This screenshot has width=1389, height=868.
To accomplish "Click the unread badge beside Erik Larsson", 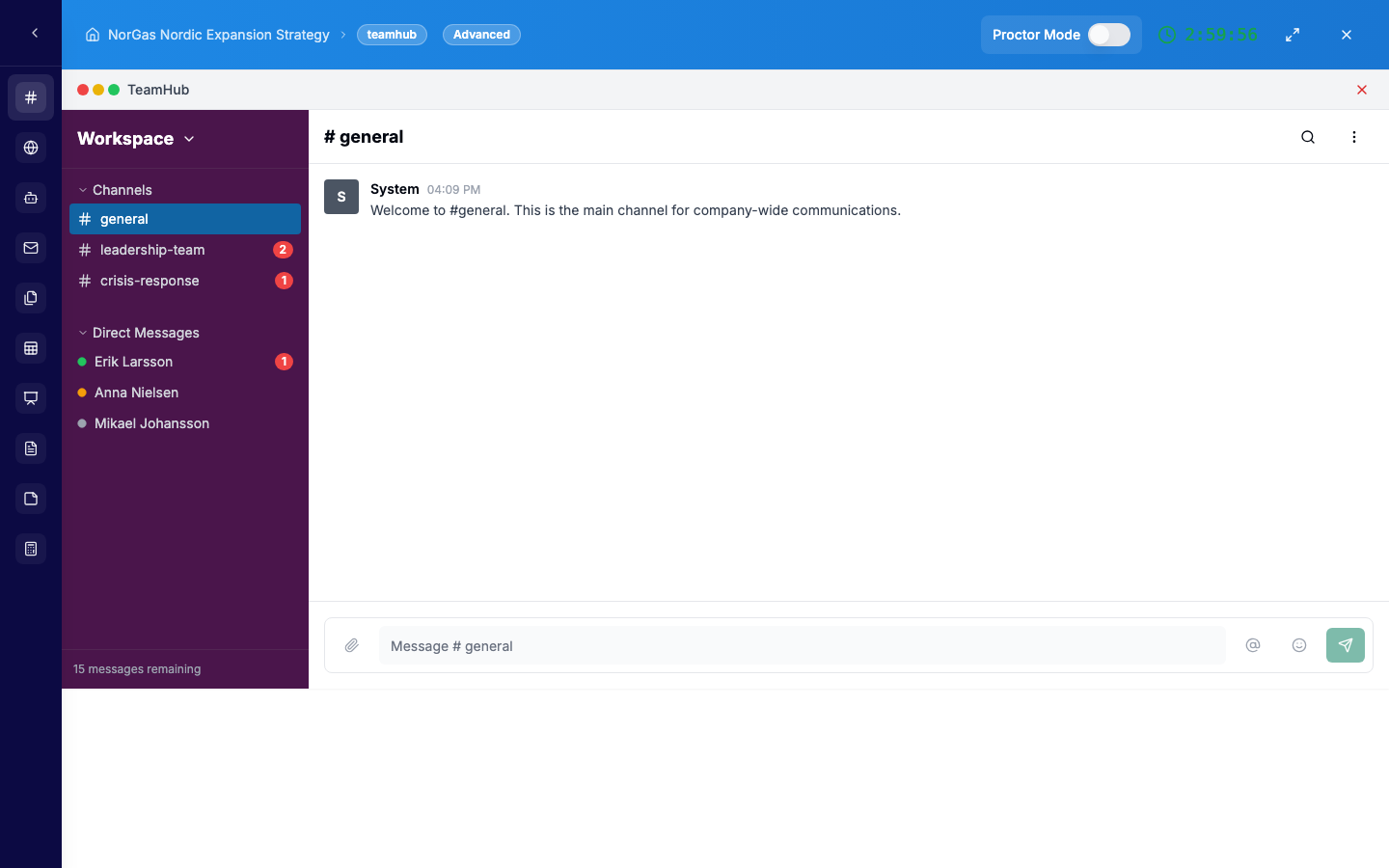I will (x=284, y=362).
